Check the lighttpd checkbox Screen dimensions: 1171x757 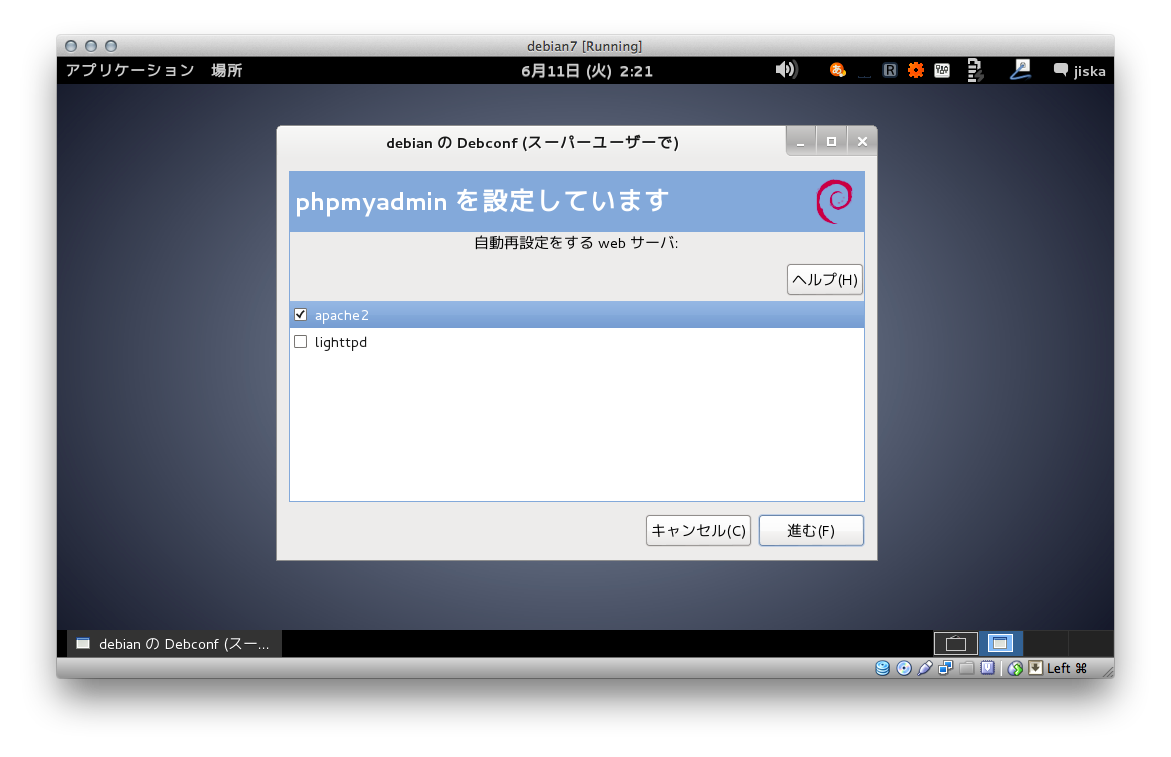[x=300, y=341]
